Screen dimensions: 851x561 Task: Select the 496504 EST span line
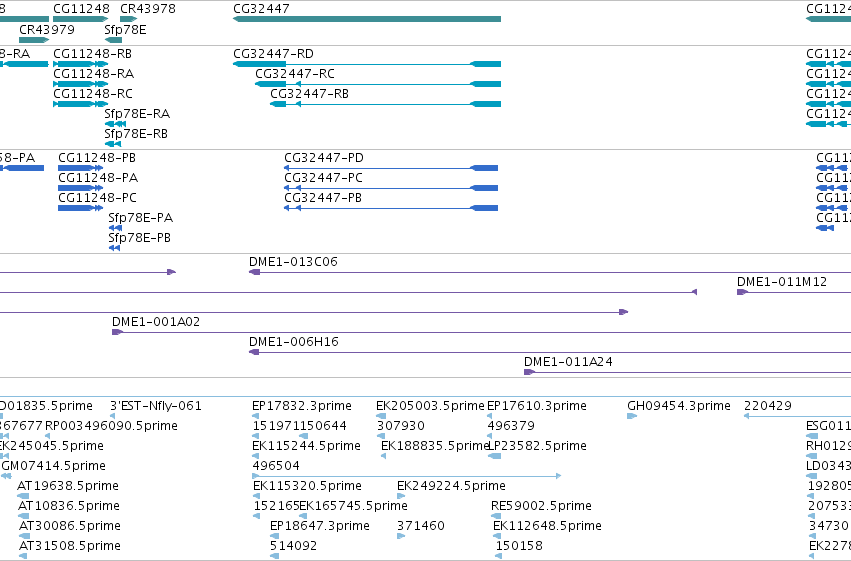click(x=407, y=476)
